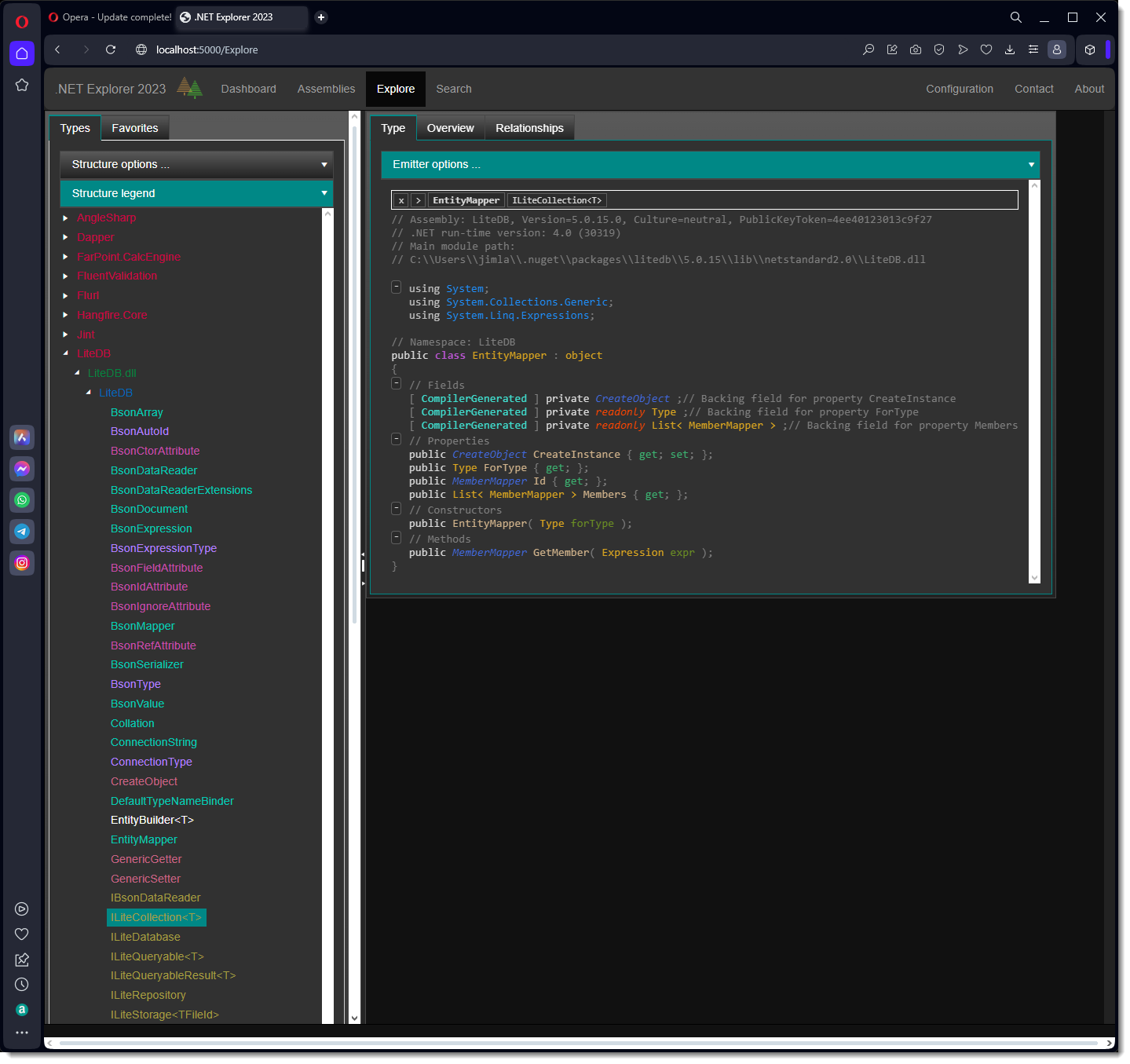Screen dimensions: 1130x1064
Task: Expand the Structure options dropdown
Action: point(196,165)
